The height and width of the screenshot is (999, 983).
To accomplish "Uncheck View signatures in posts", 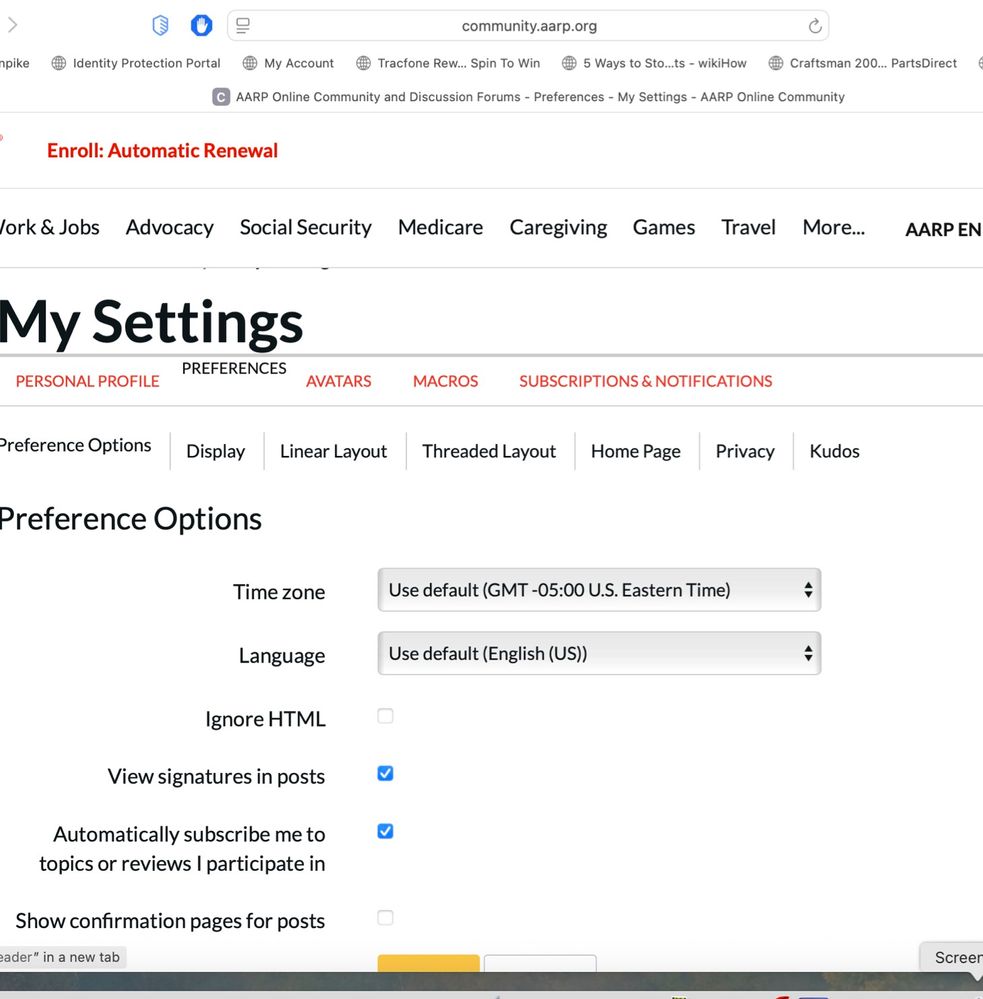I will pos(385,773).
